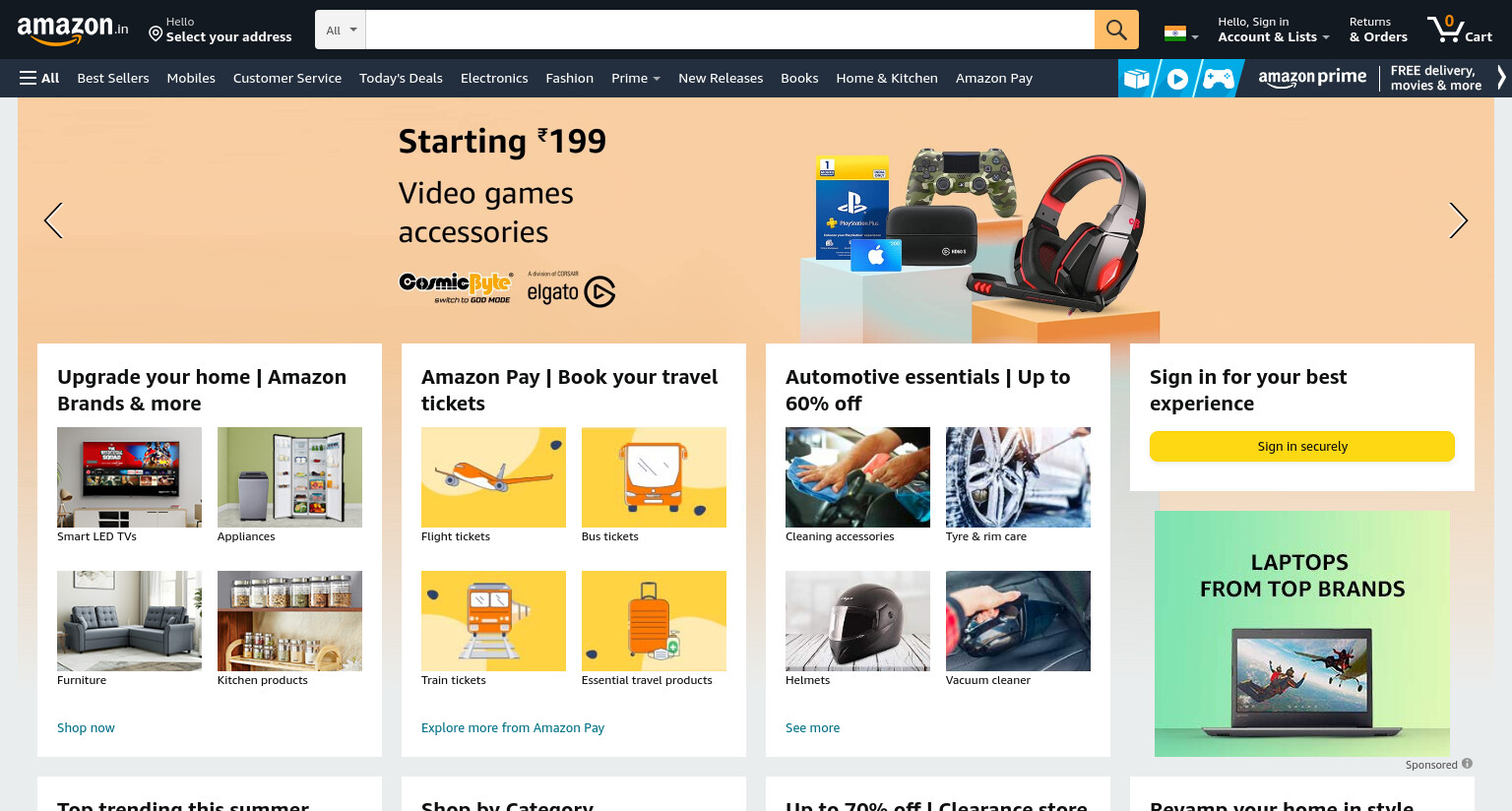The height and width of the screenshot is (811, 1512).
Task: Click the Prime Video play icon
Action: pyautogui.click(x=1177, y=79)
